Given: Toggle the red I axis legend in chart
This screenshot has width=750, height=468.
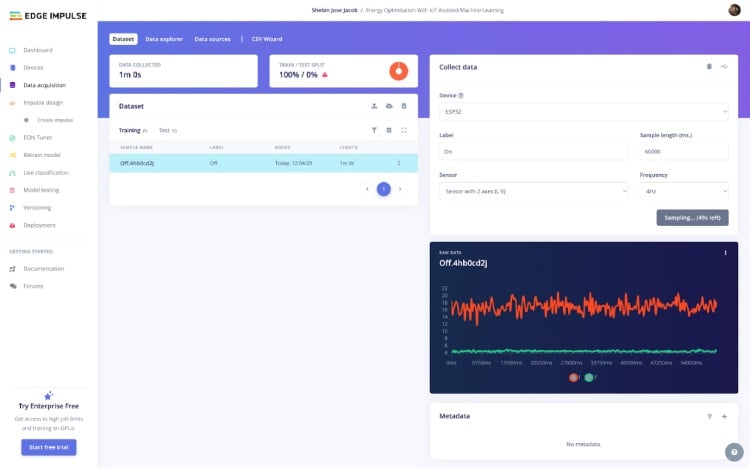Looking at the screenshot, I should tap(574, 377).
